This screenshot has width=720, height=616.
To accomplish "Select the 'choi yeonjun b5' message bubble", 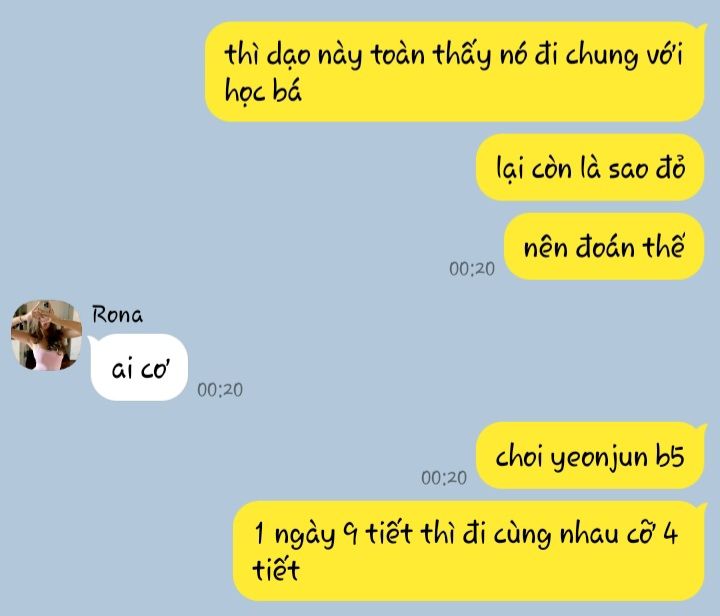I will pos(590,455).
